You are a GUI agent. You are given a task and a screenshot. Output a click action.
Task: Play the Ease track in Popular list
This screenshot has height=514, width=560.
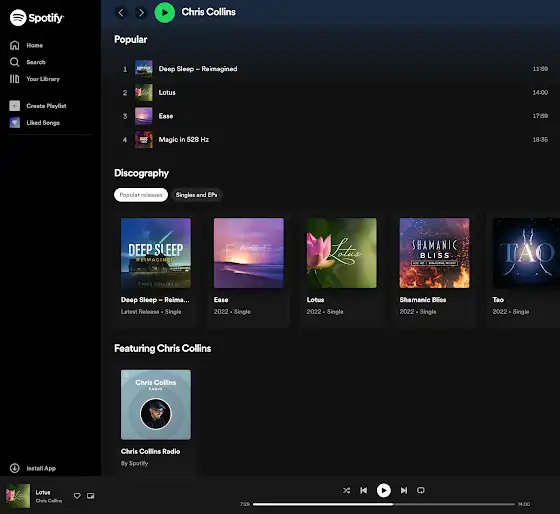334,116
